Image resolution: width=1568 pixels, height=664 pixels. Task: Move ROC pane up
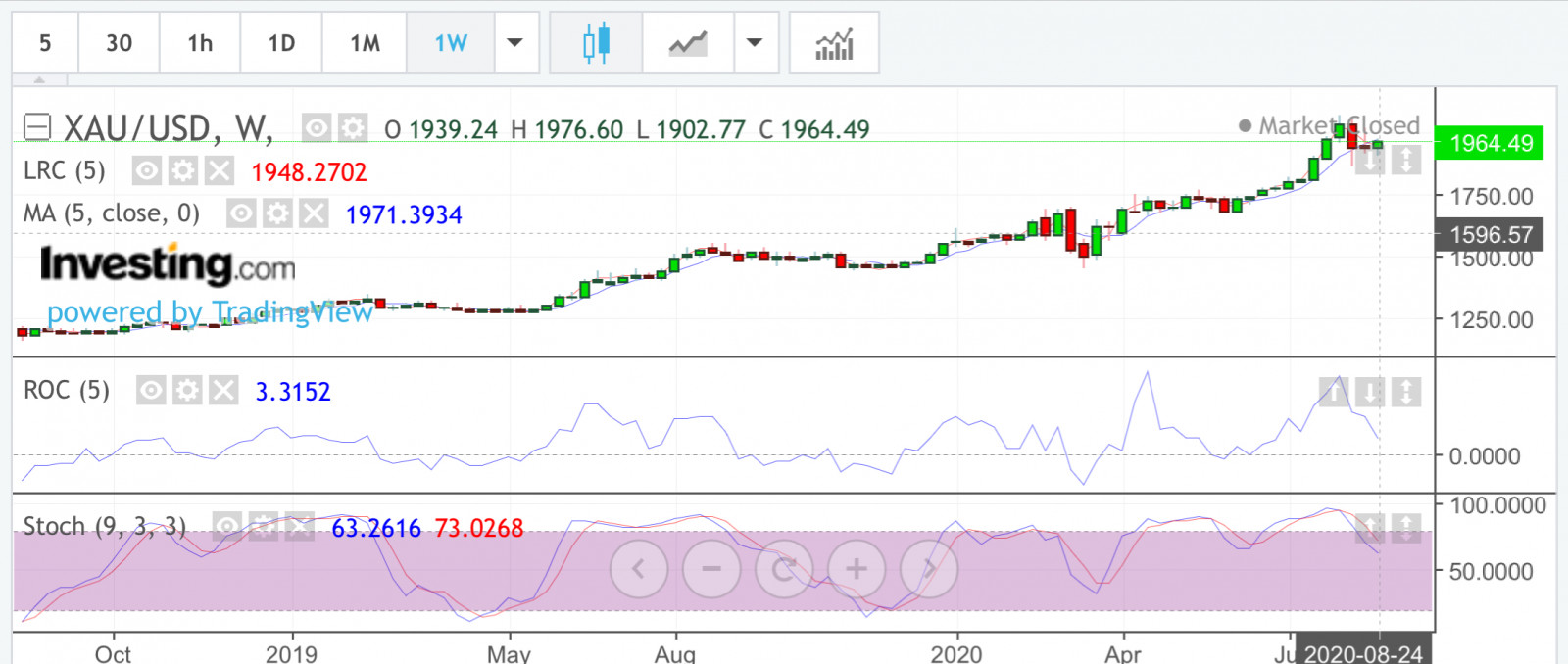point(1334,392)
